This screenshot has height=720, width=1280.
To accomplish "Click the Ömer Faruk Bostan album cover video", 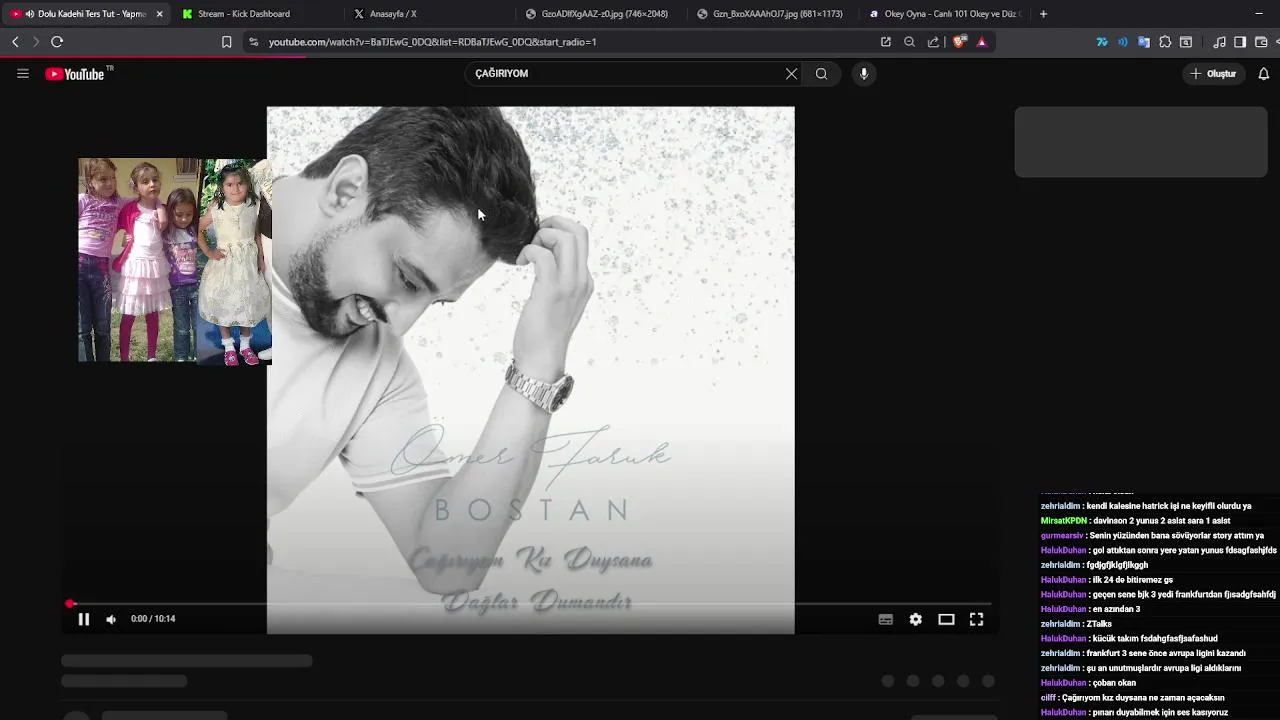I will point(530,370).
